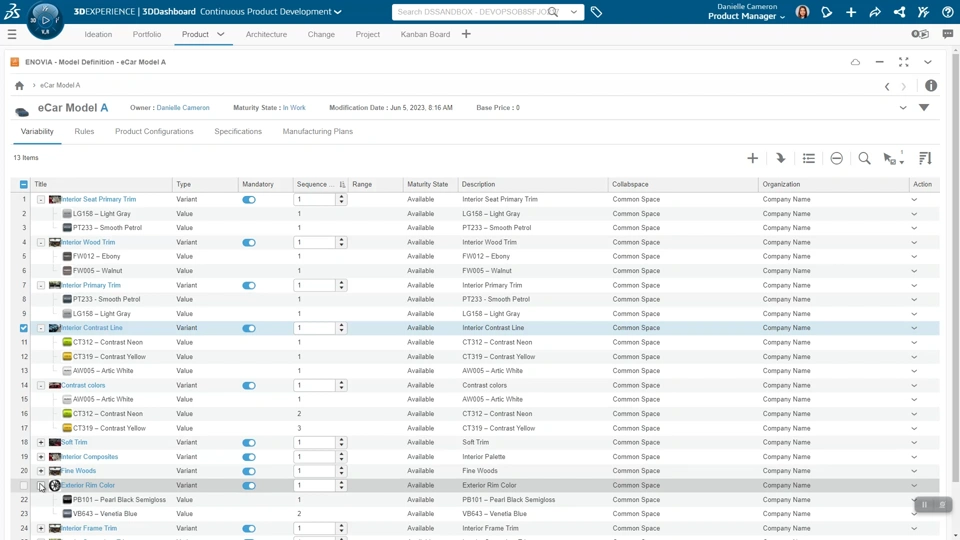
Task: Click the cloud icon in widget header
Action: tap(855, 62)
